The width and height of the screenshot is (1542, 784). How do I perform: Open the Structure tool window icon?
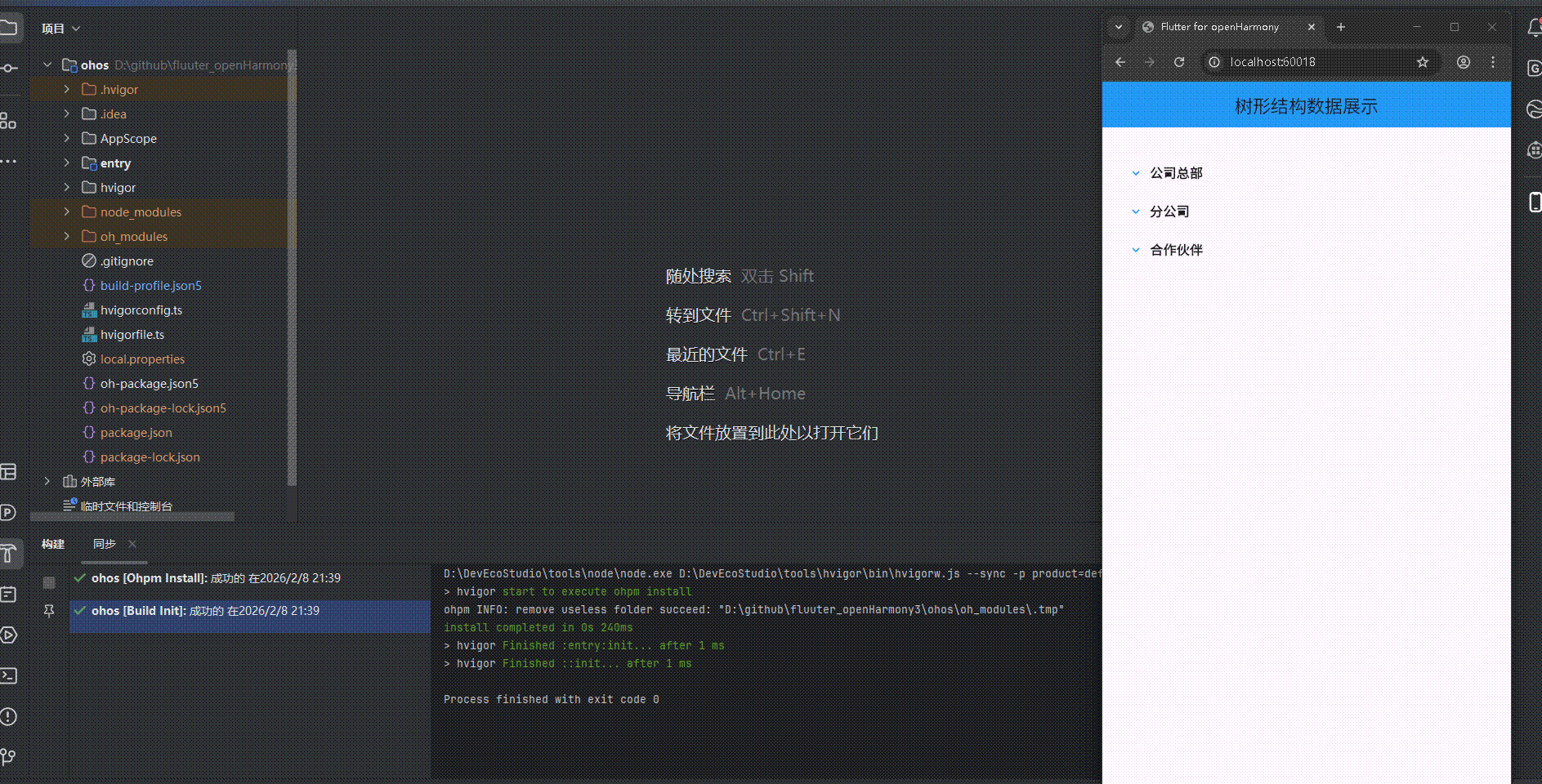[8, 121]
